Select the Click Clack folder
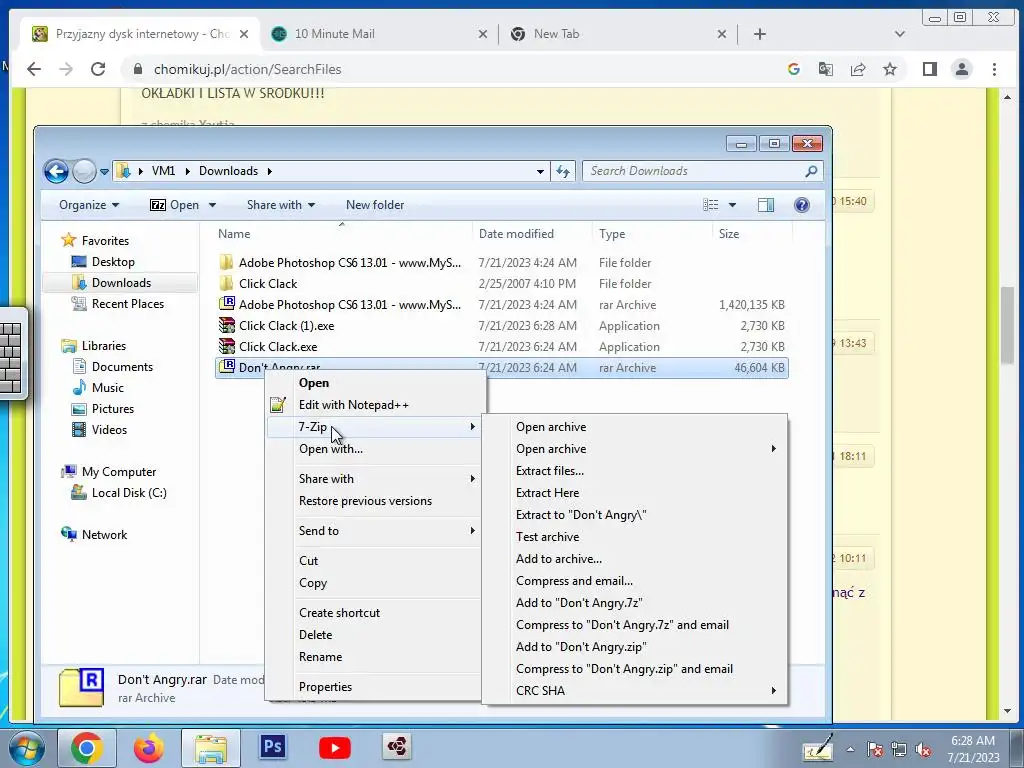 [268, 283]
